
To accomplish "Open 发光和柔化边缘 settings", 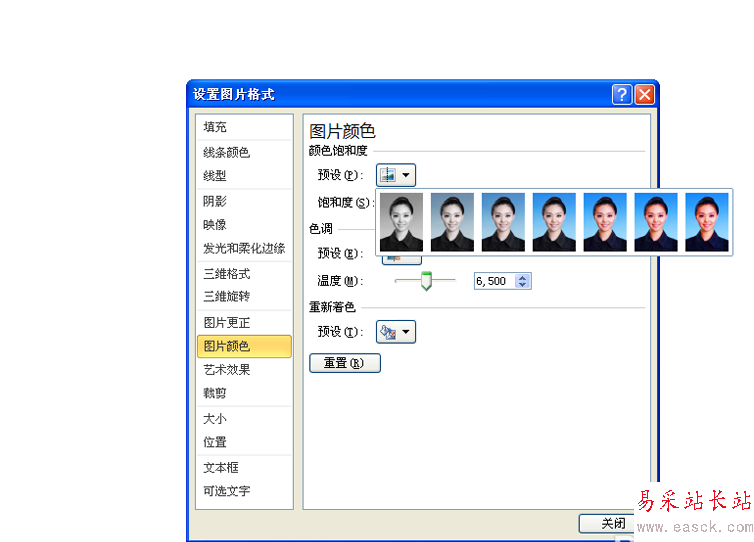I will tap(244, 248).
